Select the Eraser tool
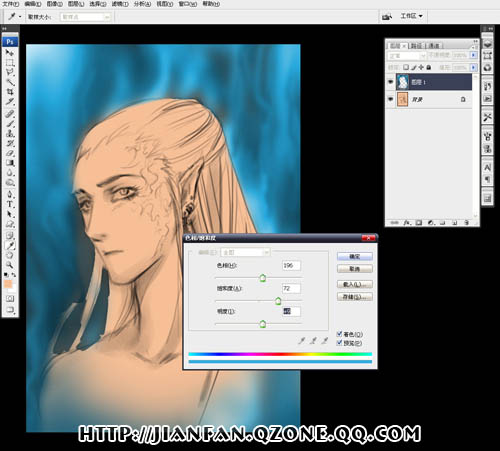 [x=10, y=153]
